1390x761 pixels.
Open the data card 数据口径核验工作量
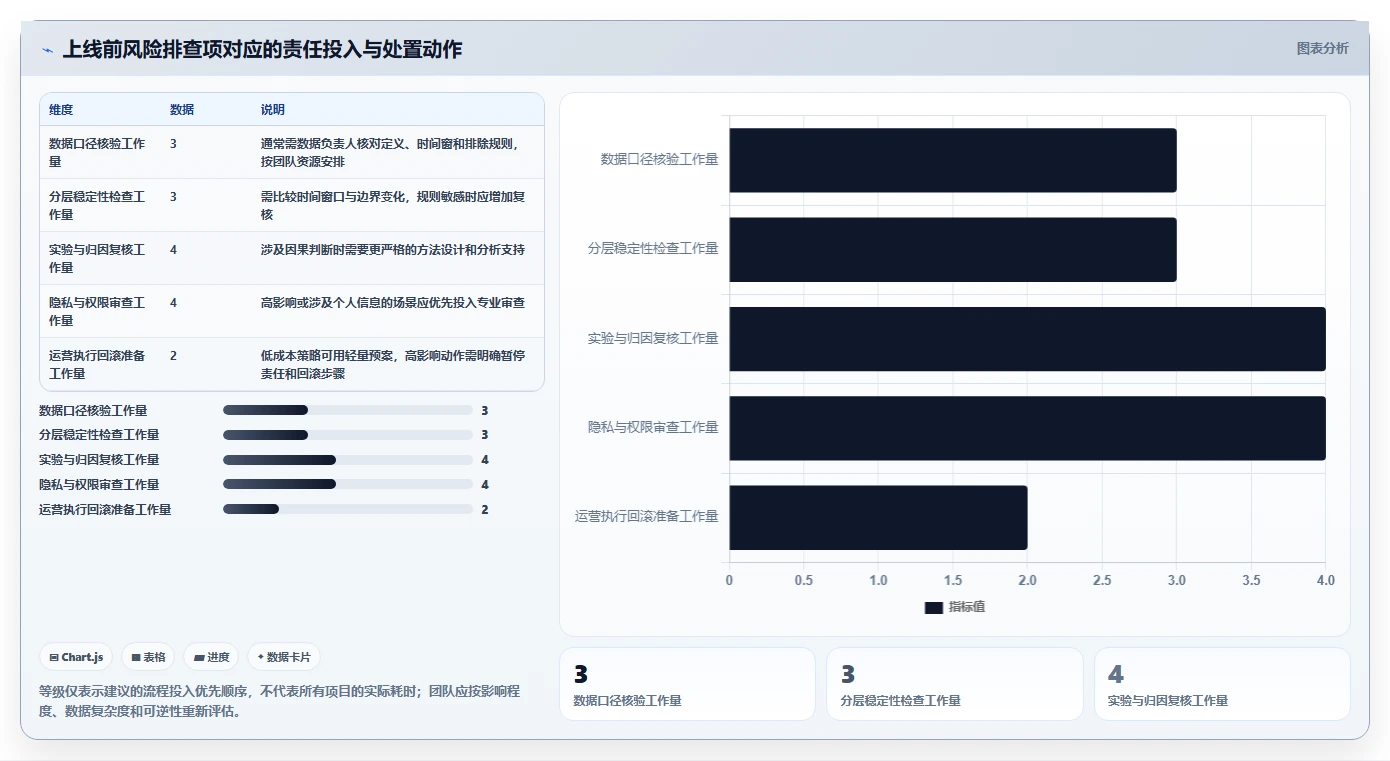[687, 684]
